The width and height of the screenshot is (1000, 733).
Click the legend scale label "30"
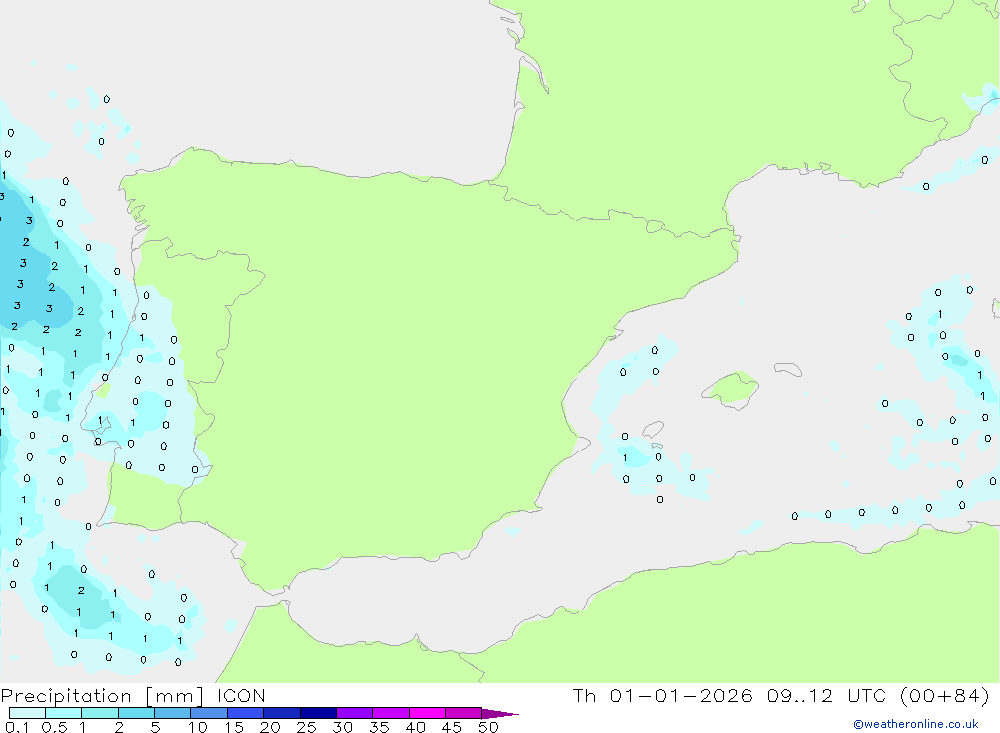pyautogui.click(x=343, y=727)
